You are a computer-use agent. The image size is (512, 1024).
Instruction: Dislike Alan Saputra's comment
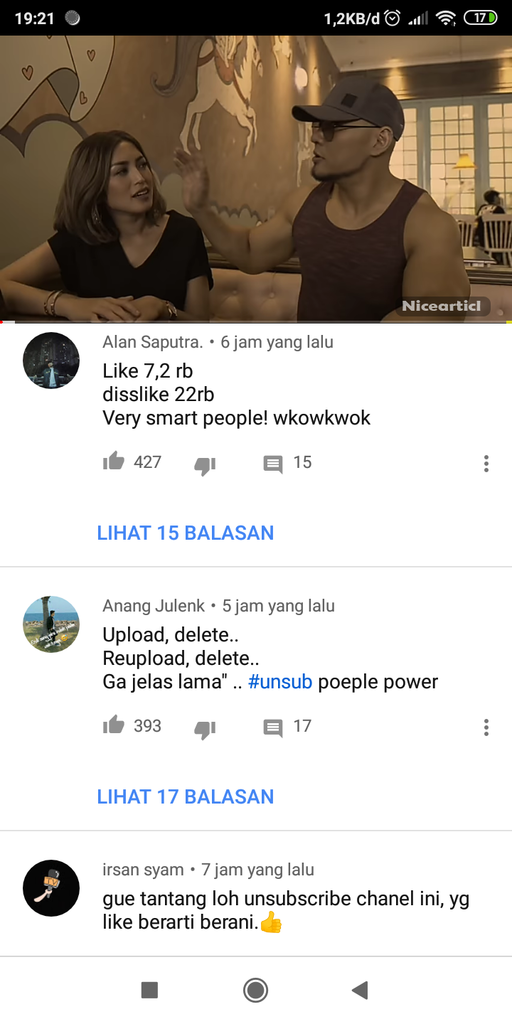pos(205,465)
